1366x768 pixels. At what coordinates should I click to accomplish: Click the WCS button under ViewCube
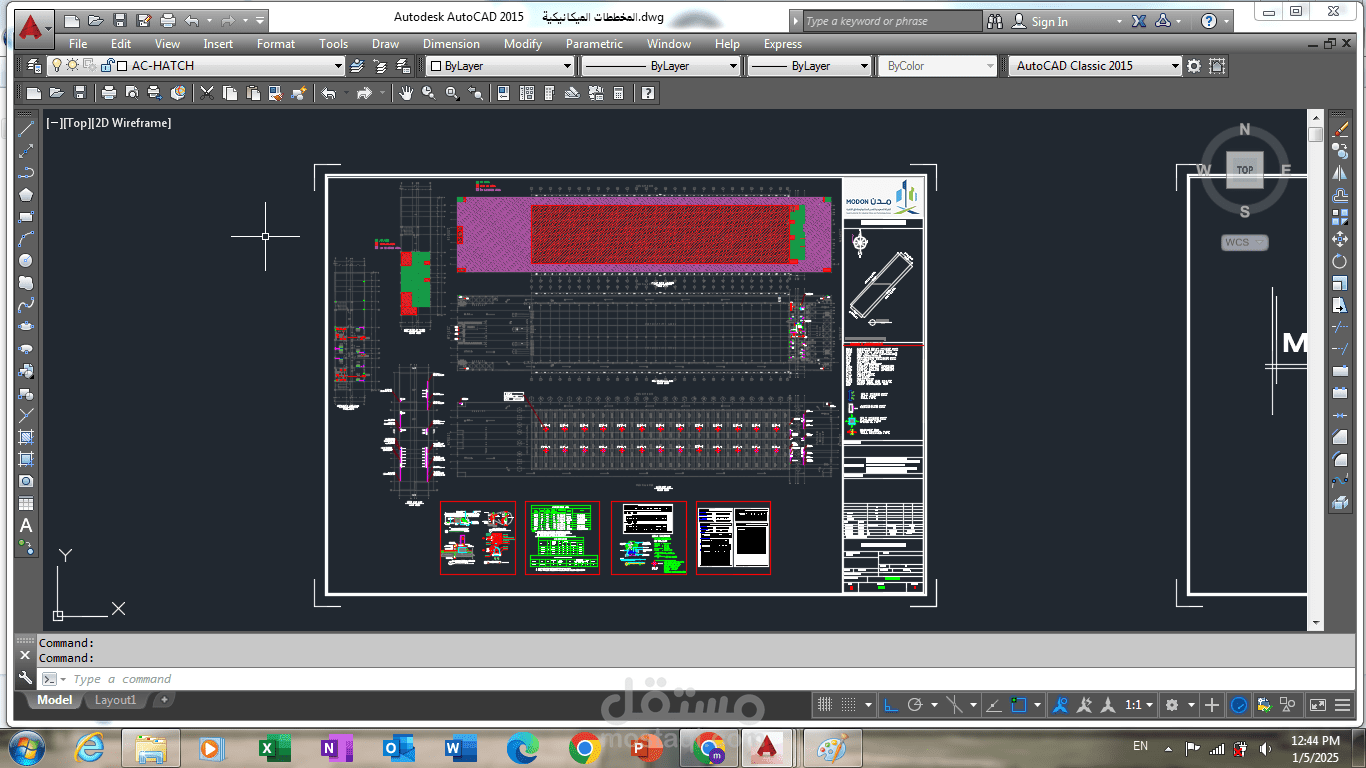pyautogui.click(x=1245, y=242)
